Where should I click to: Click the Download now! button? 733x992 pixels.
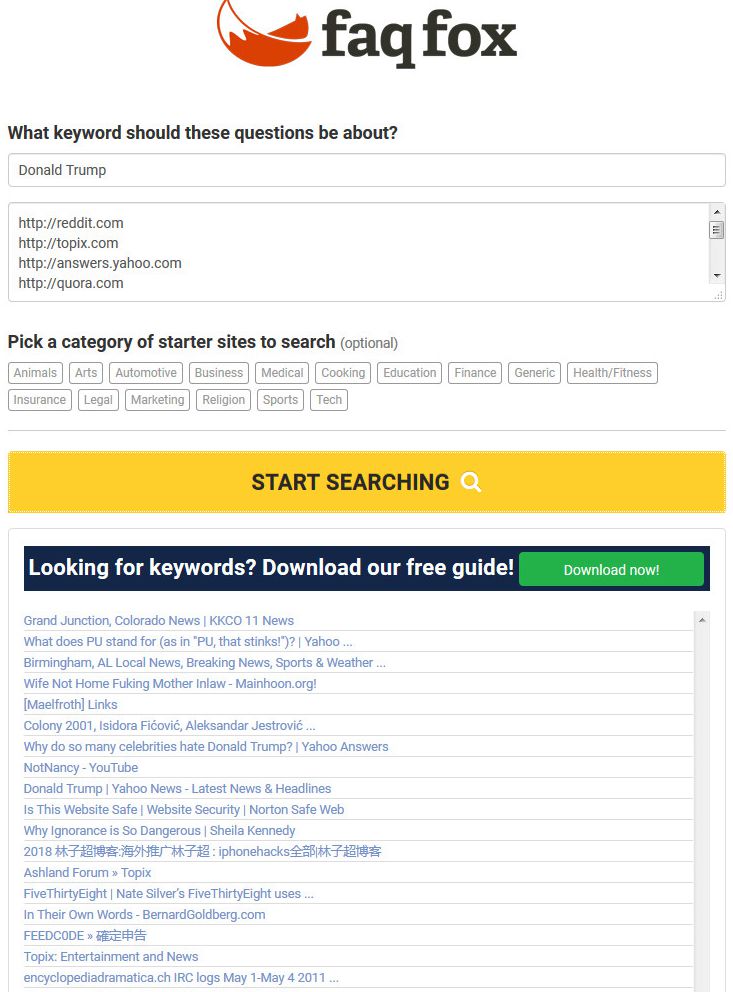tap(612, 569)
